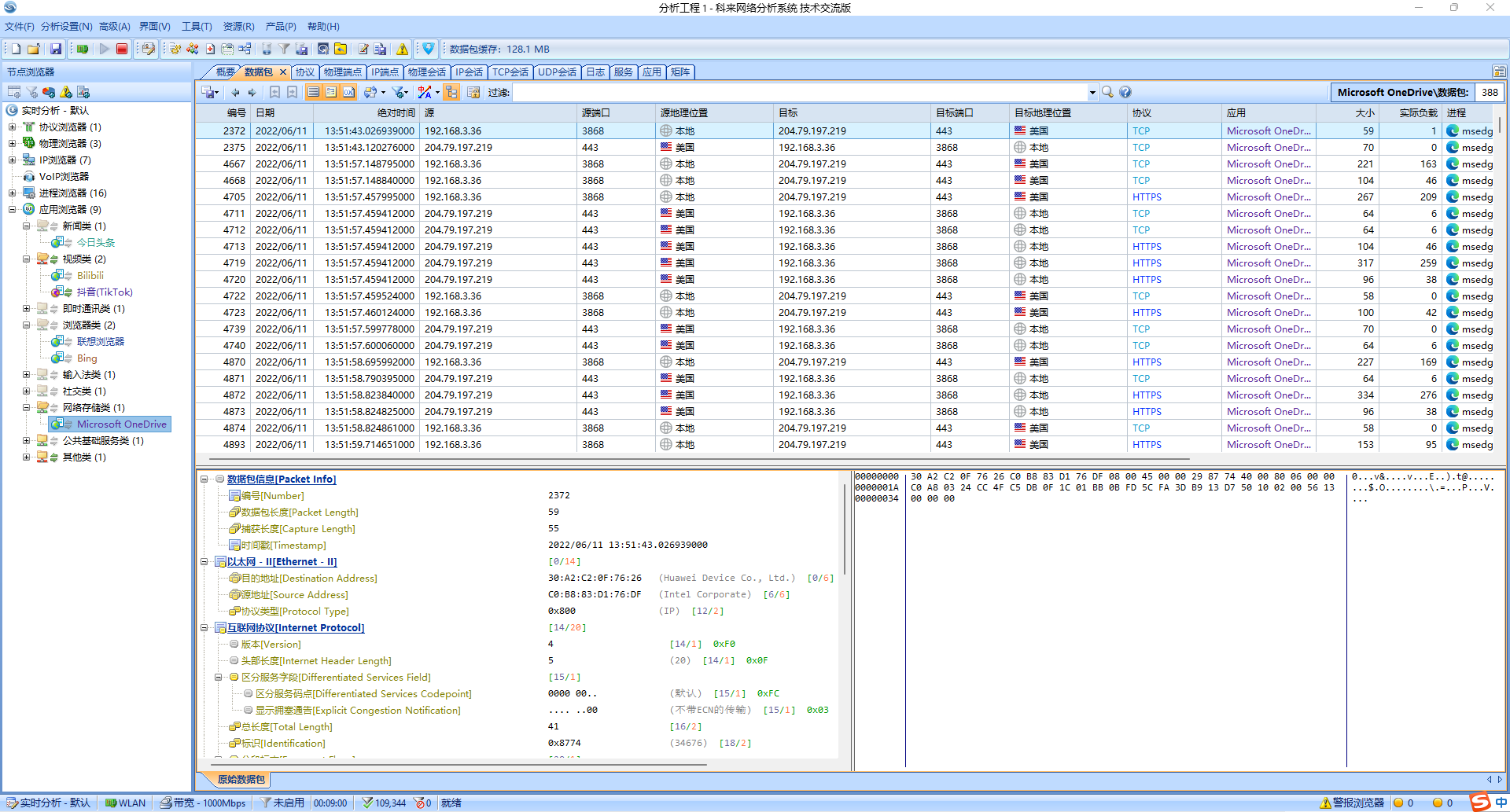This screenshot has width=1510, height=812.
Task: Click the green network adapter icon
Action: pos(82,49)
